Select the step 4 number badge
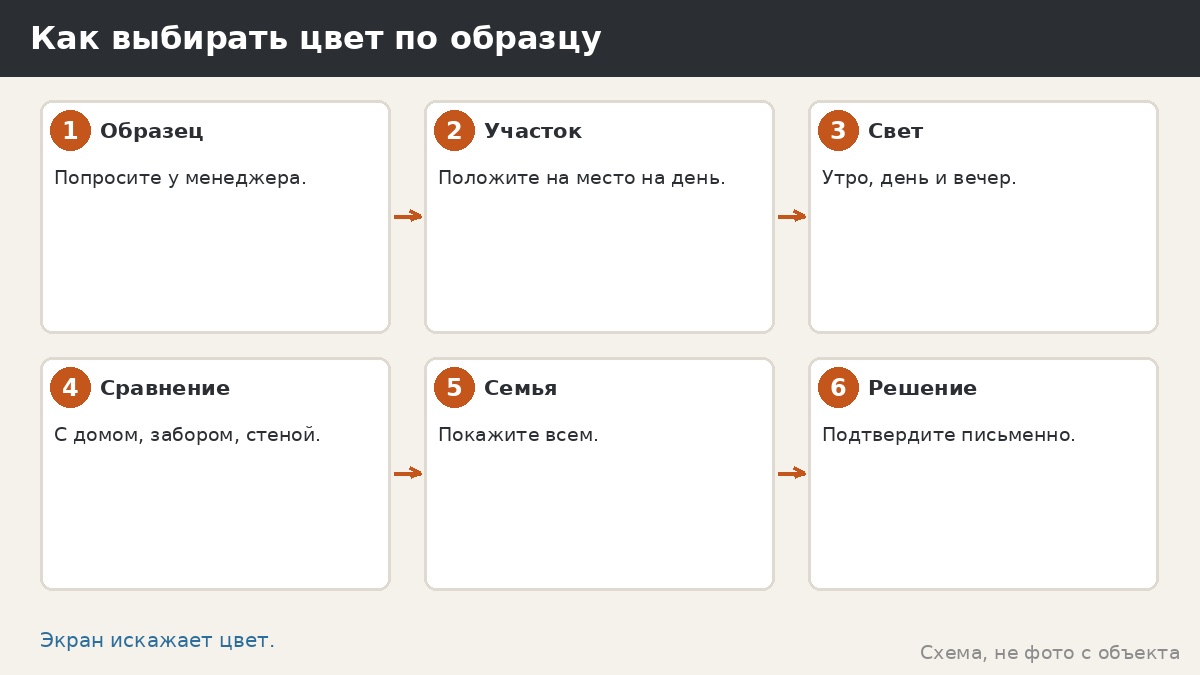The image size is (1200, 675). pos(70,388)
